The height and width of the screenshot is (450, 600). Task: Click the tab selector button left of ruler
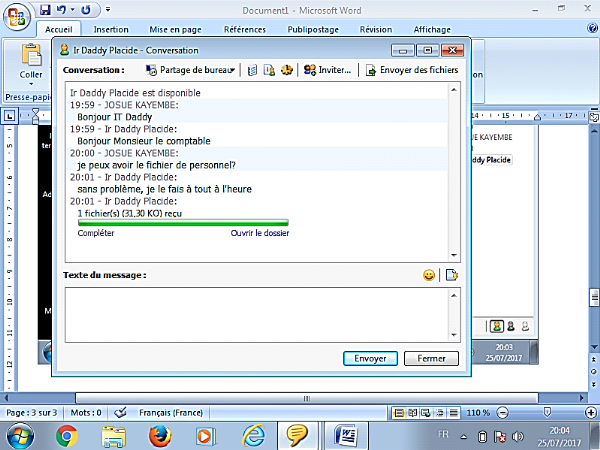10,115
